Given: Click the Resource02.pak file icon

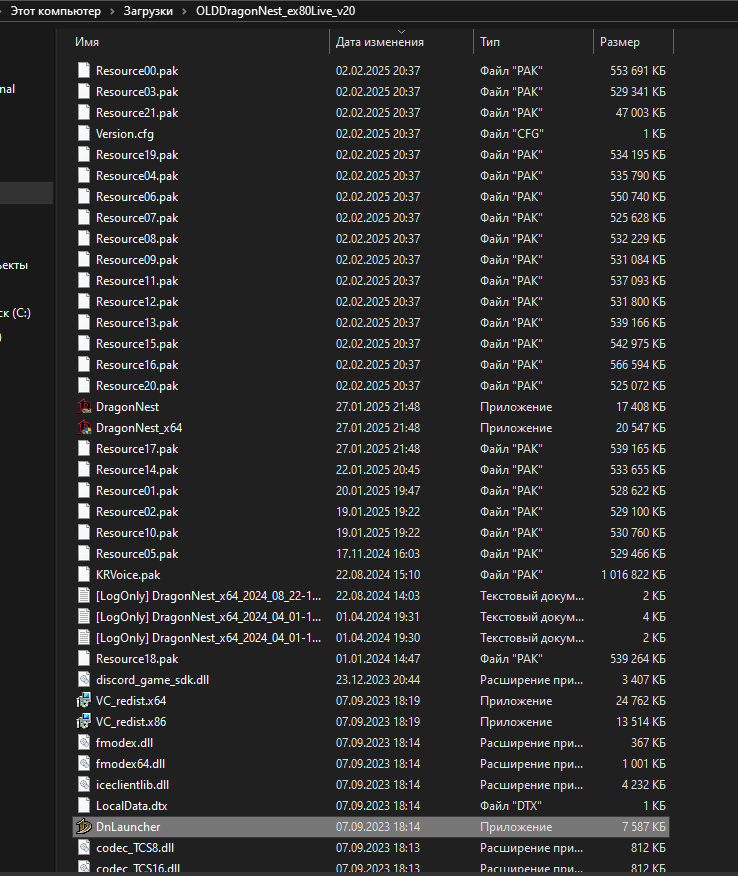Looking at the screenshot, I should (84, 512).
